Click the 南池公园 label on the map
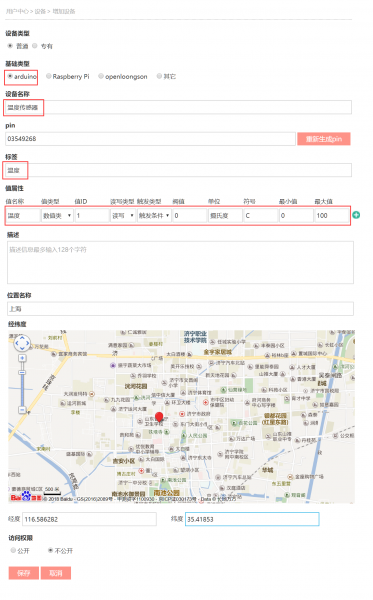The image size is (373, 600). pos(166,493)
